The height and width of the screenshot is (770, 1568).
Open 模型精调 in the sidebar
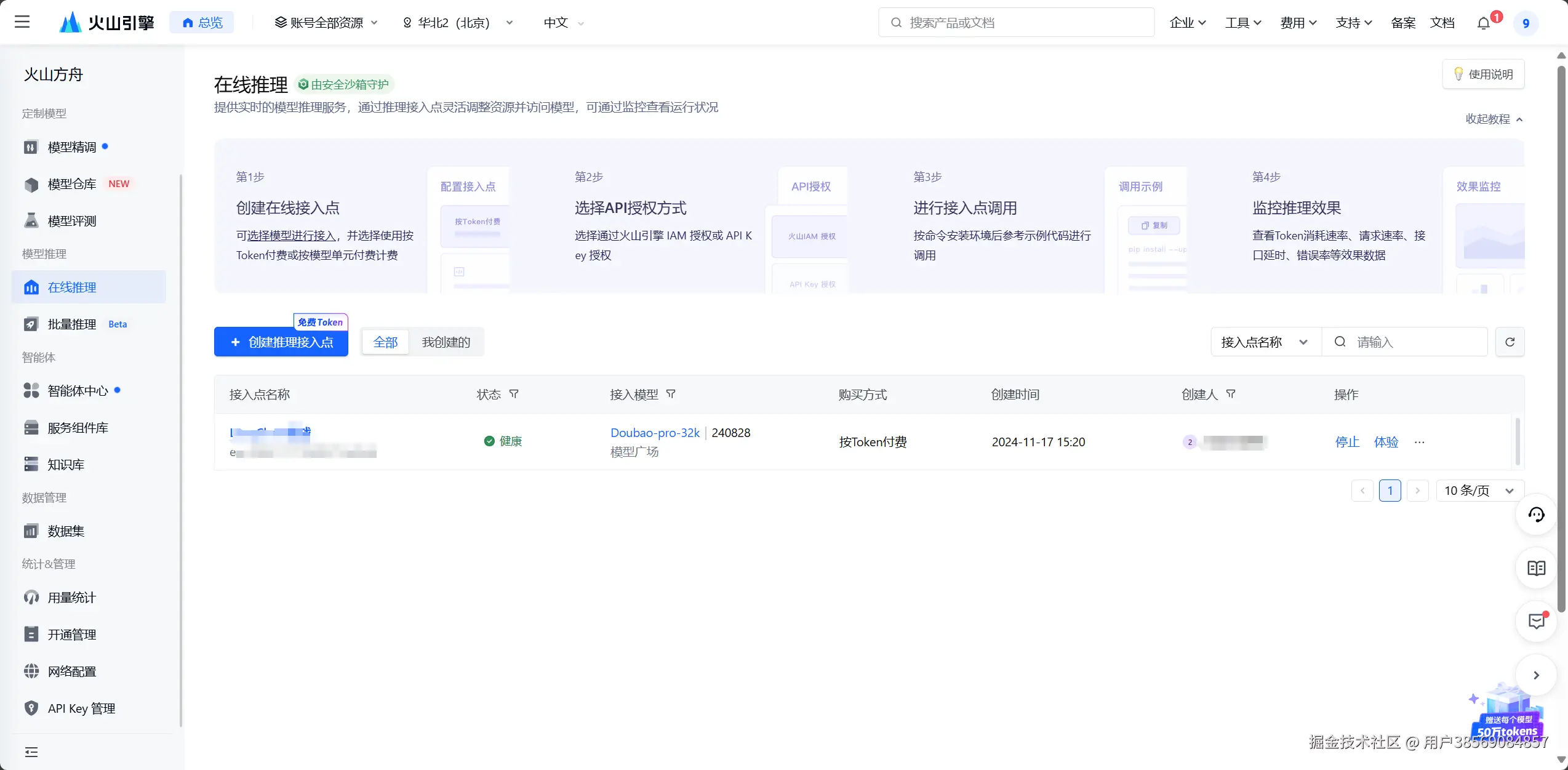72,147
